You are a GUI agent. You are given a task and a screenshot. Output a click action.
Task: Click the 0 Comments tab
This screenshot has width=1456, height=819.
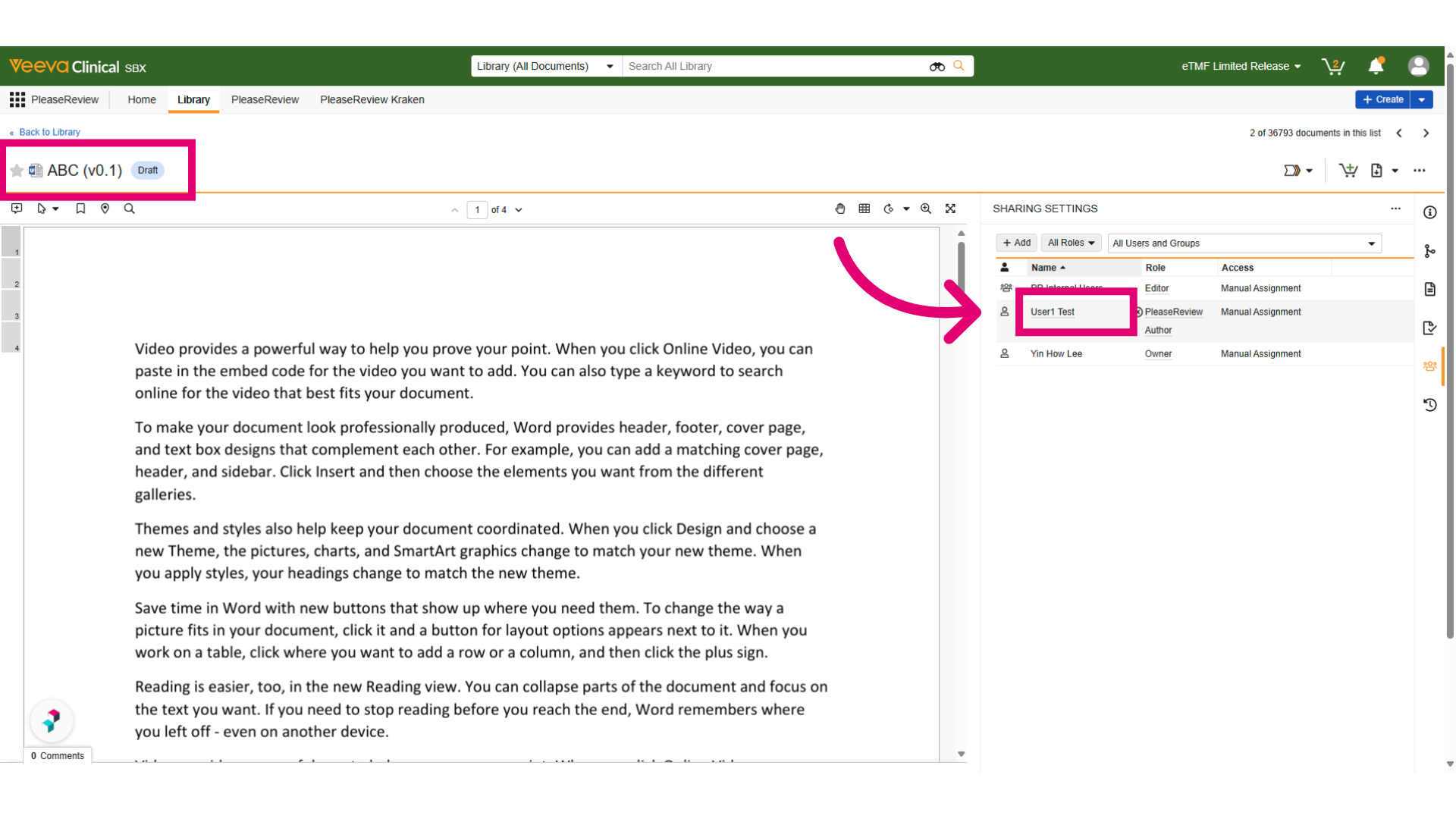tap(58, 755)
